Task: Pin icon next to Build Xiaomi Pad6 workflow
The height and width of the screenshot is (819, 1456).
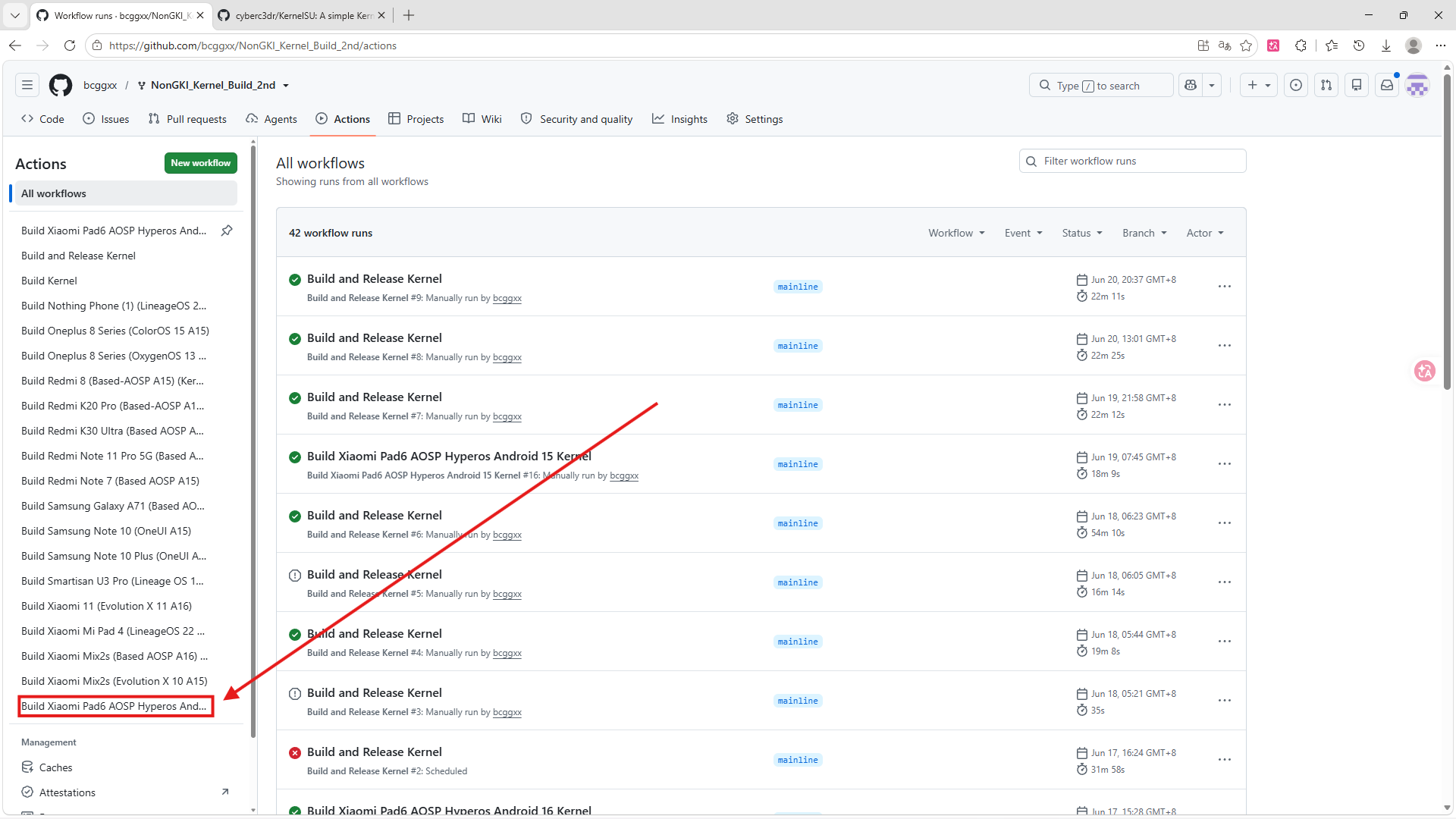Action: pos(227,231)
